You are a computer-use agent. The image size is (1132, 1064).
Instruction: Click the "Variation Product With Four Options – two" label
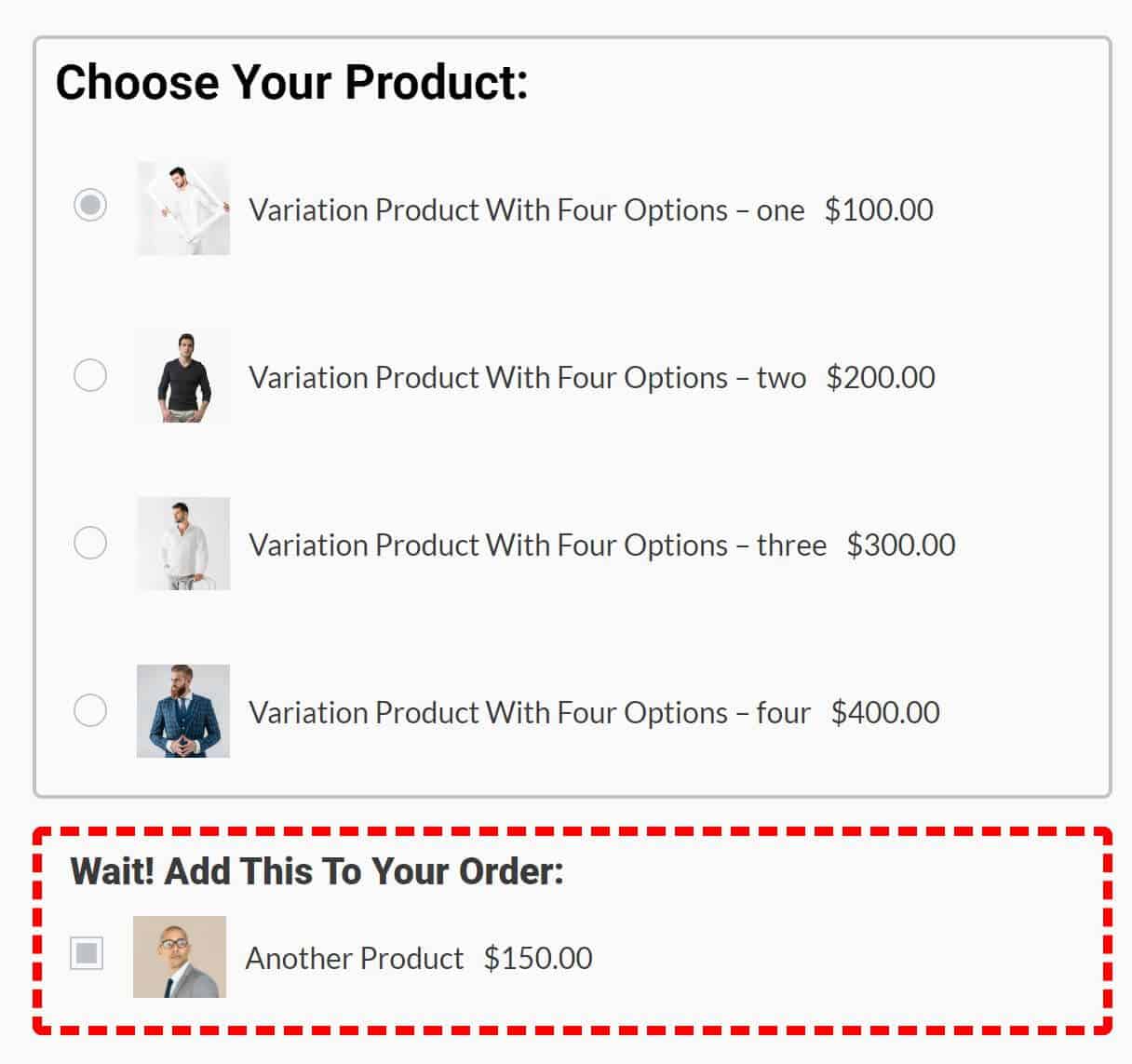tap(527, 378)
